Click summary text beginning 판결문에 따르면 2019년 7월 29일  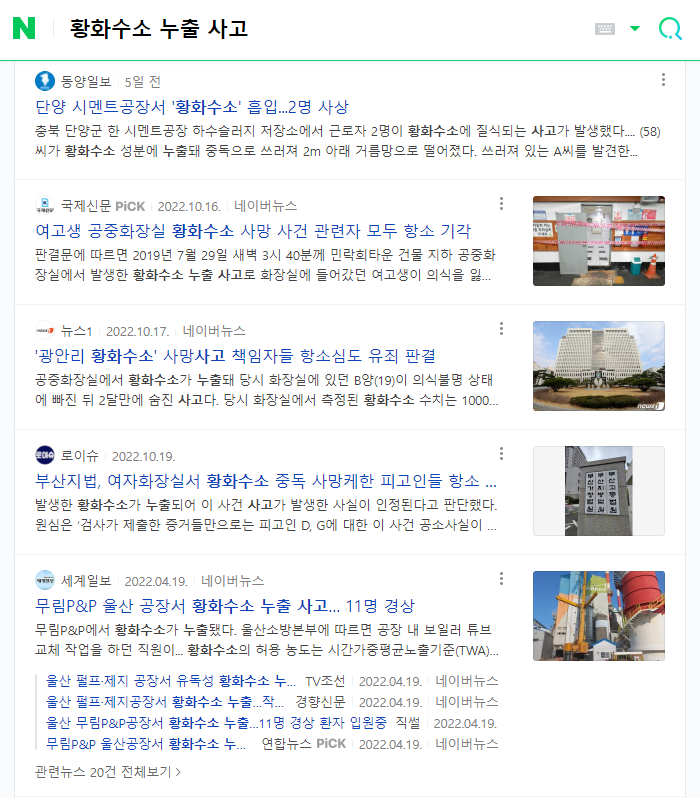[265, 265]
